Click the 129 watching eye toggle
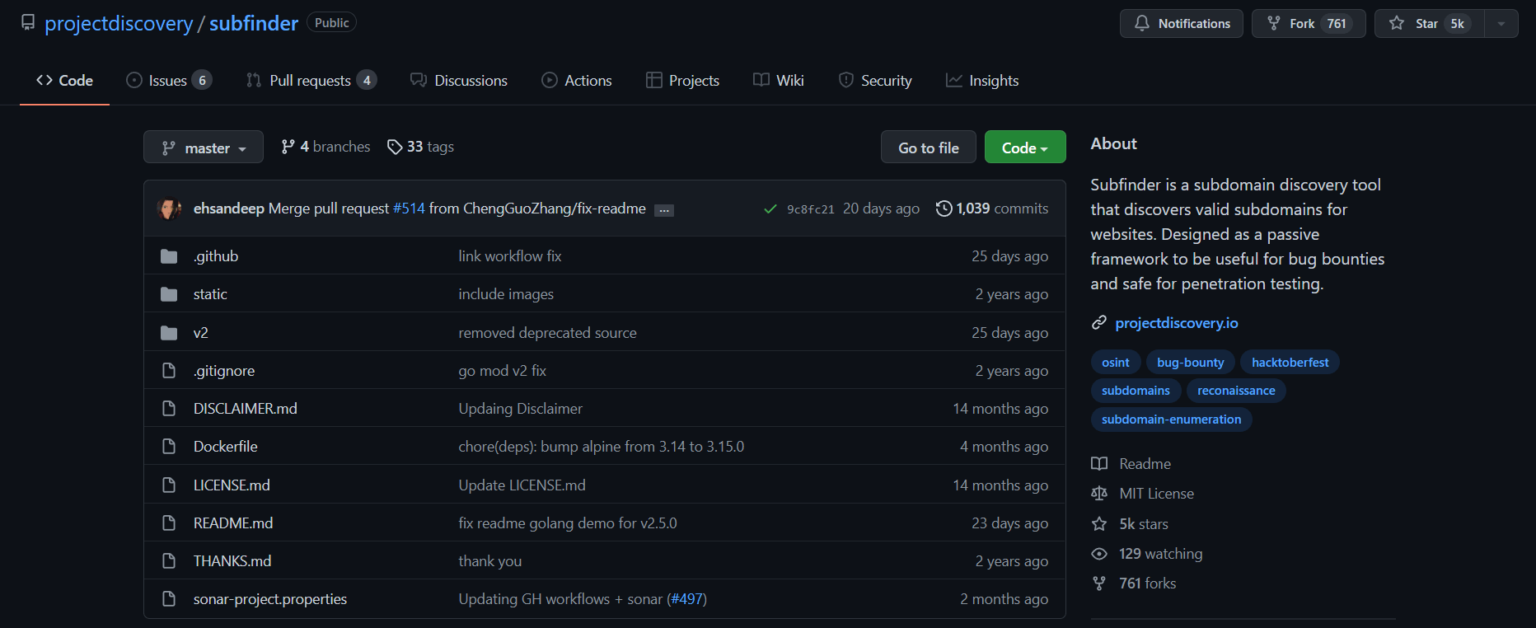The height and width of the screenshot is (628, 1536). click(x=1099, y=553)
